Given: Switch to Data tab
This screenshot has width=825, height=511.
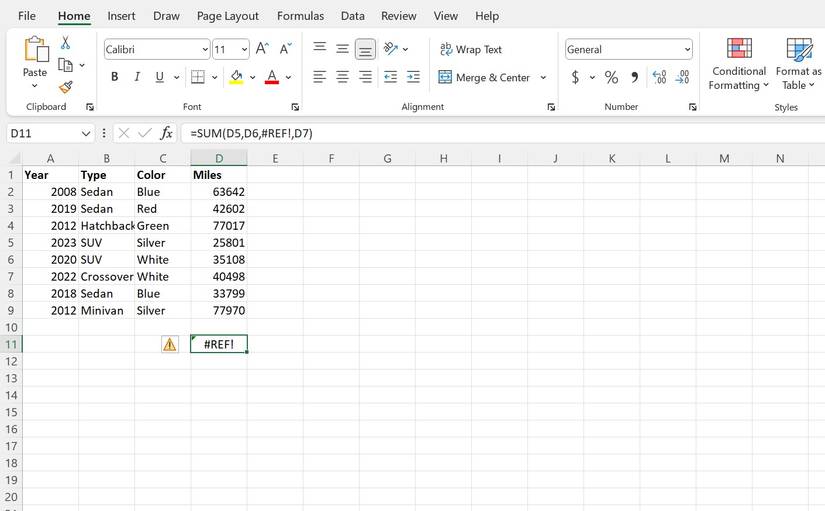Looking at the screenshot, I should pyautogui.click(x=353, y=16).
